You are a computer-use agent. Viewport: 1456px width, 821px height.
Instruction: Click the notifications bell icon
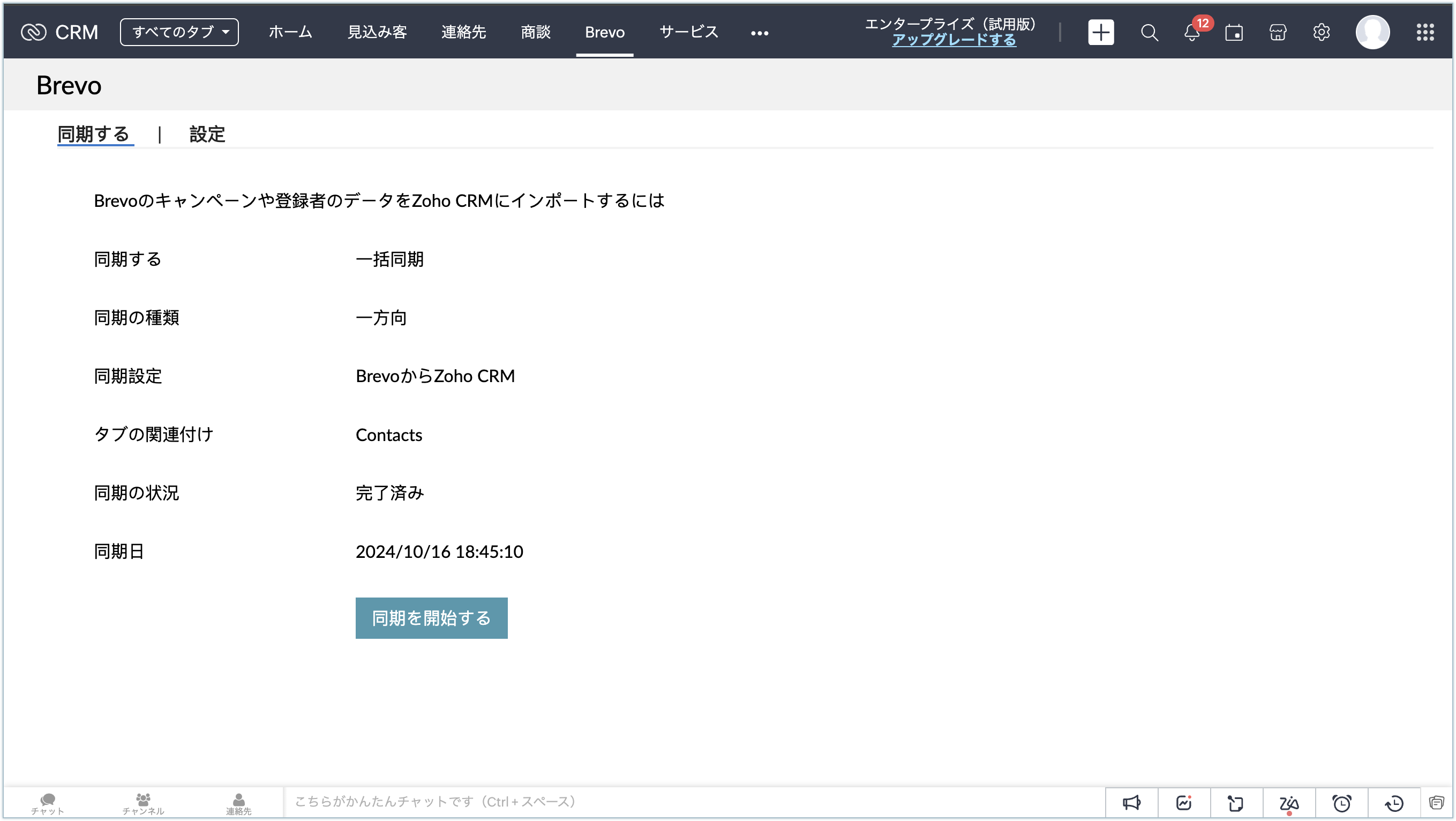1191,33
